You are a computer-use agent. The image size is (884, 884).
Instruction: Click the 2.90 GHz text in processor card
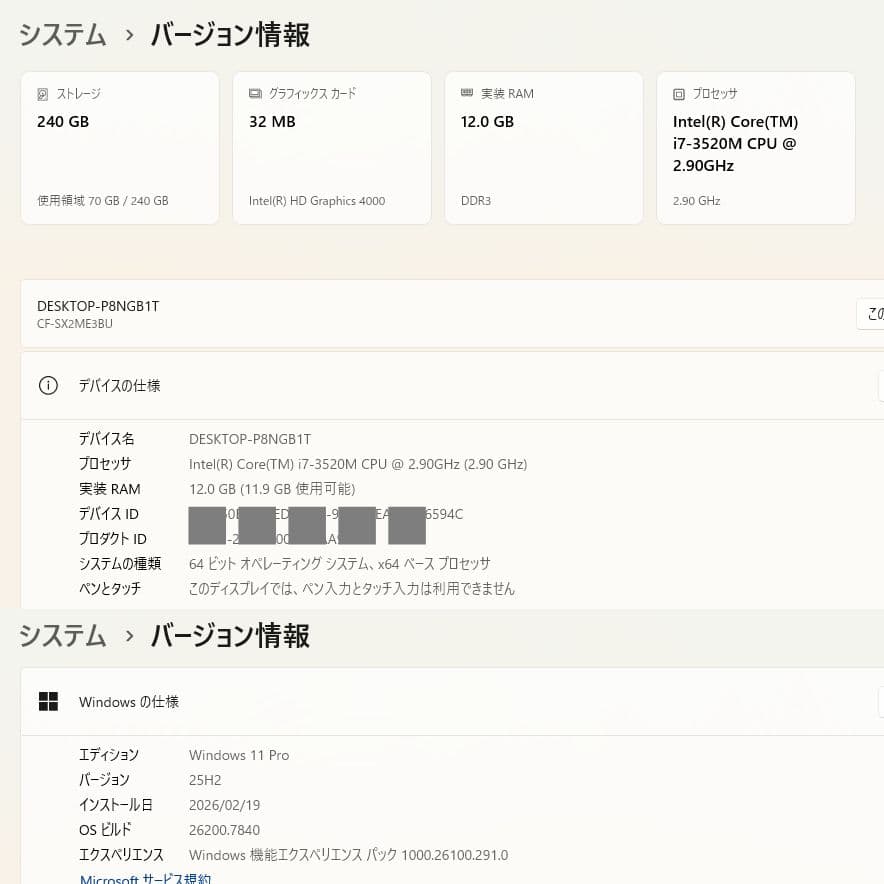point(696,201)
